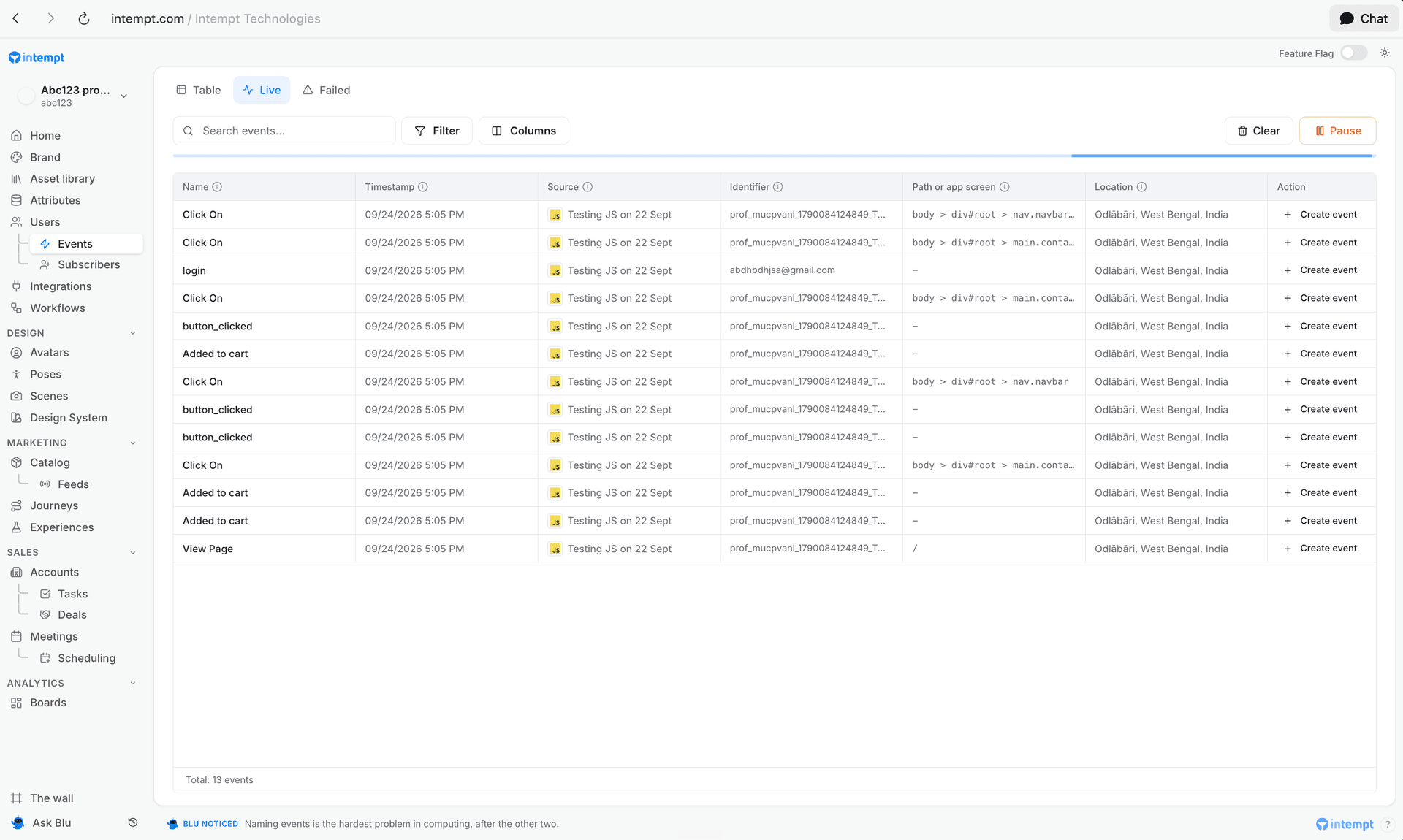Expand the Abc123 project switcher
The height and width of the screenshot is (840, 1403).
(73, 96)
